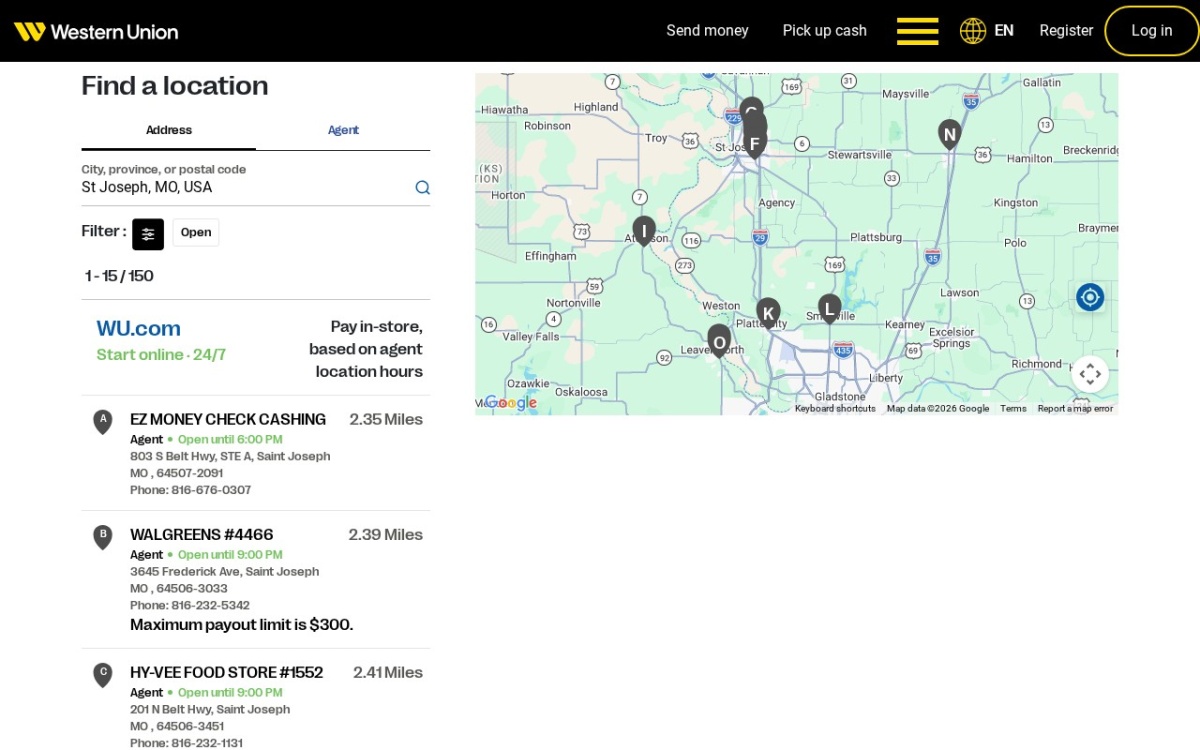
Task: Click the 2.41 Miles distance
Action: 388,672
